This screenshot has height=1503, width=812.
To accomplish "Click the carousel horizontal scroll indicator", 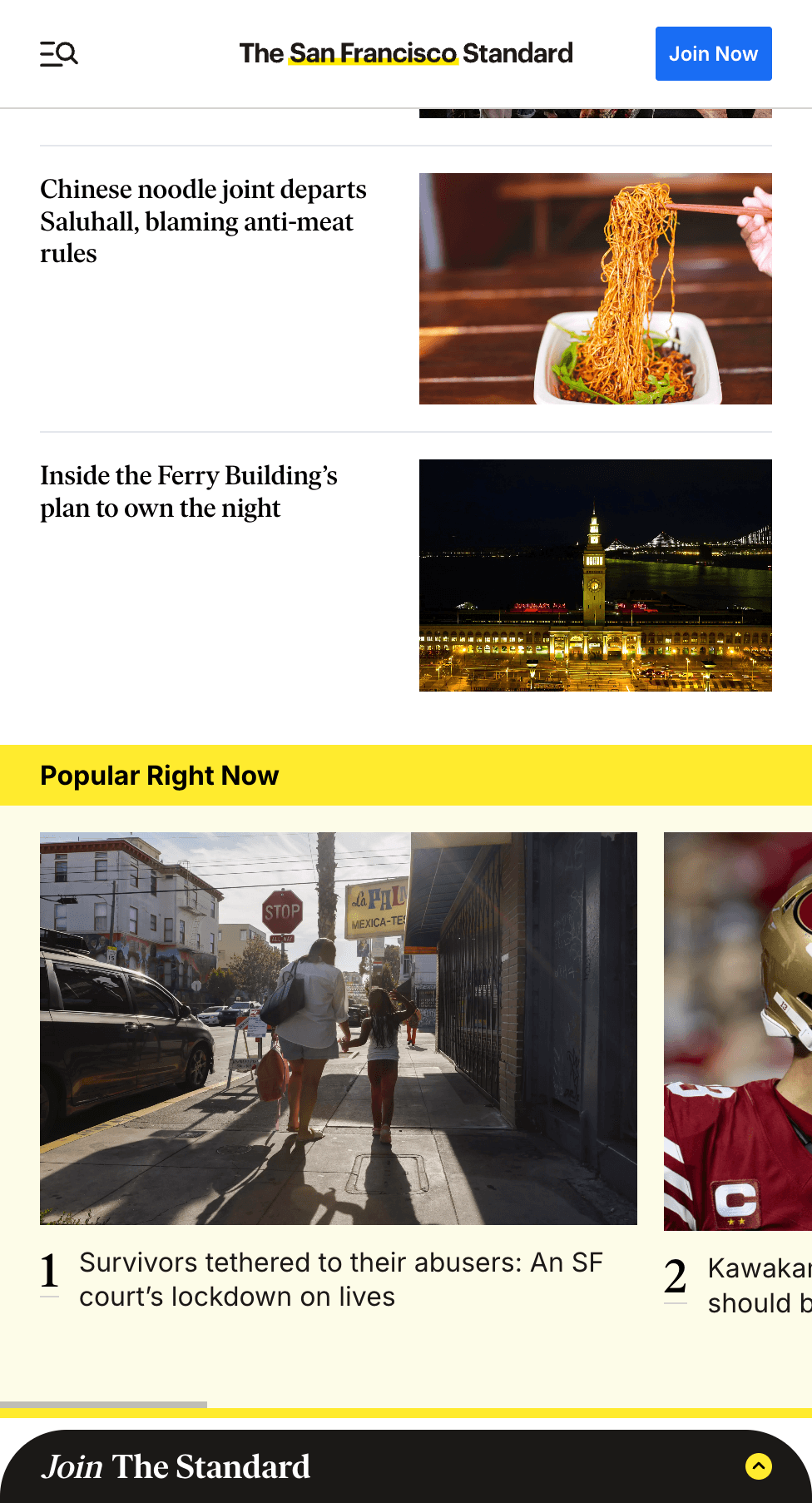I will [x=103, y=1405].
